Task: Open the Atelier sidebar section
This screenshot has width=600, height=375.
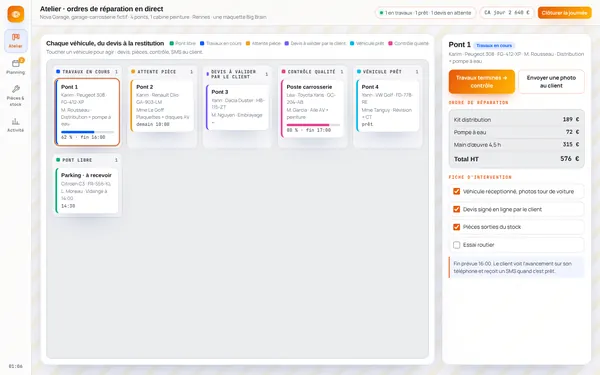Action: coord(16,41)
